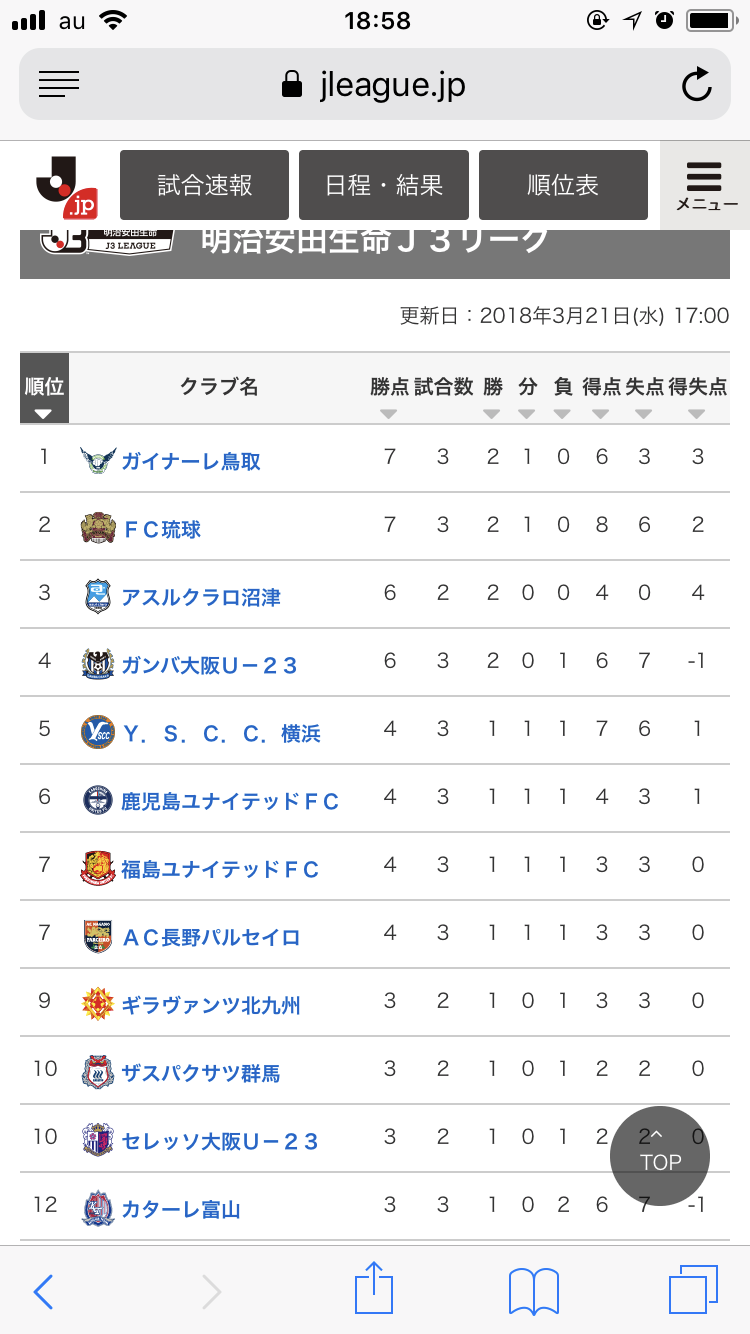Open Safari bookmarks book icon

(534, 1290)
